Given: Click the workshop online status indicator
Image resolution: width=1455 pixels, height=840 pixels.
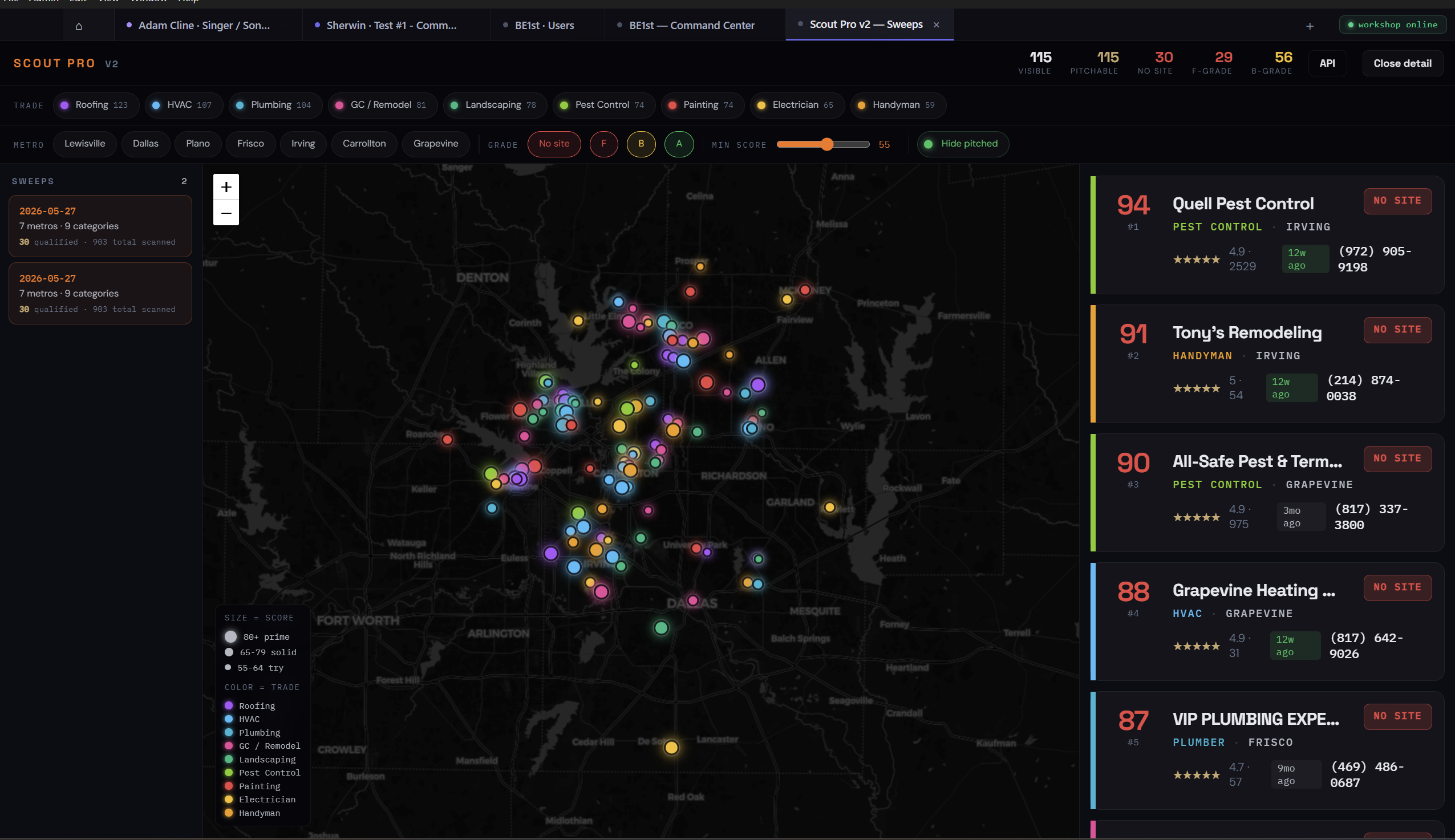Looking at the screenshot, I should [1393, 25].
